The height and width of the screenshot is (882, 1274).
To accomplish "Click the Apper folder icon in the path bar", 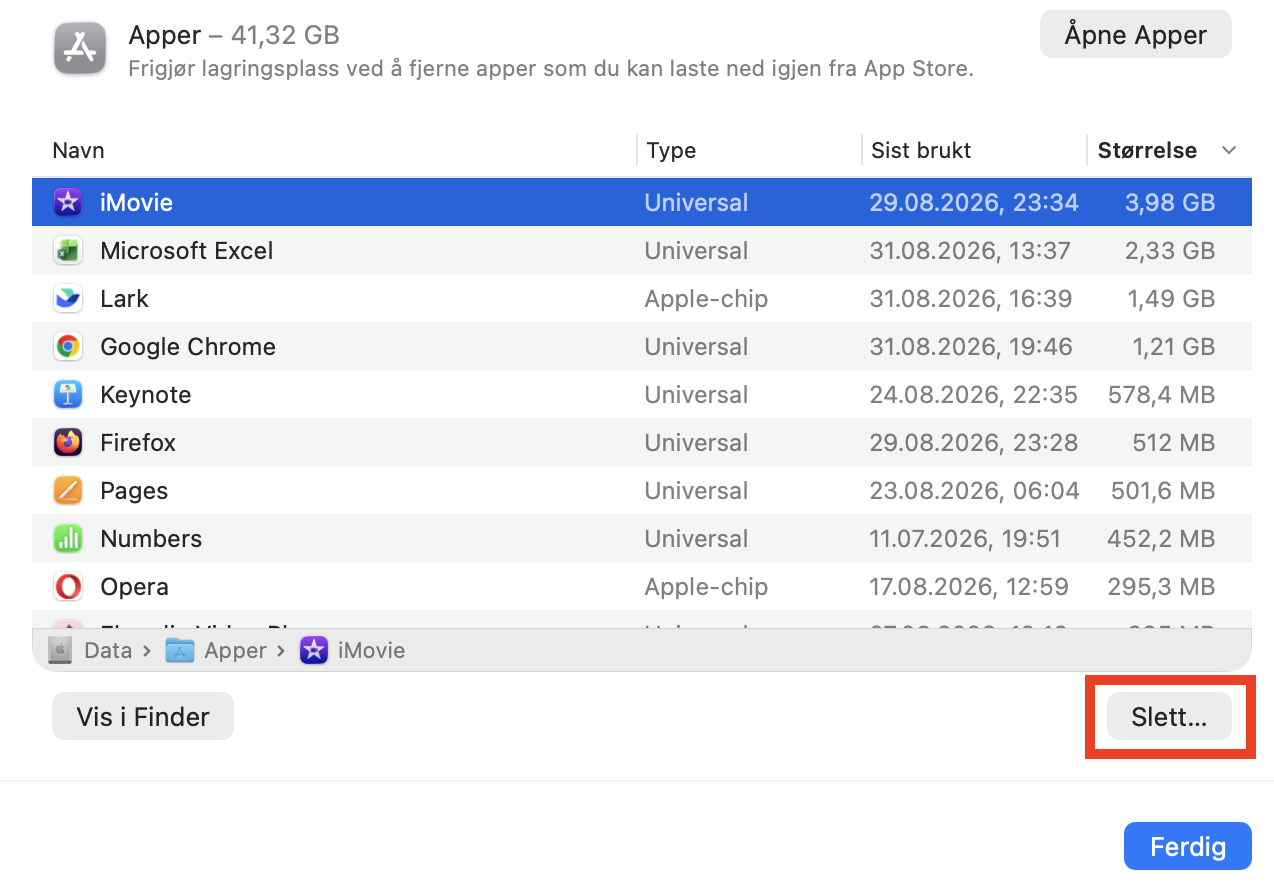I will pyautogui.click(x=179, y=651).
